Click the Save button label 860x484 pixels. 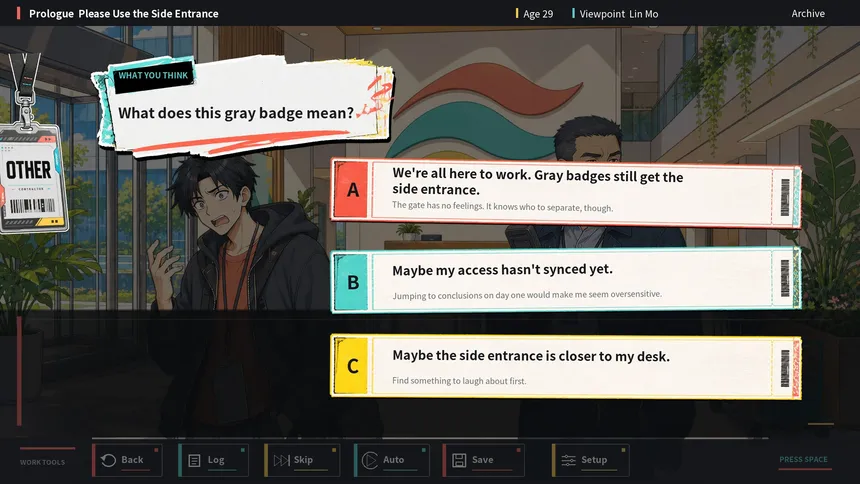pos(482,460)
